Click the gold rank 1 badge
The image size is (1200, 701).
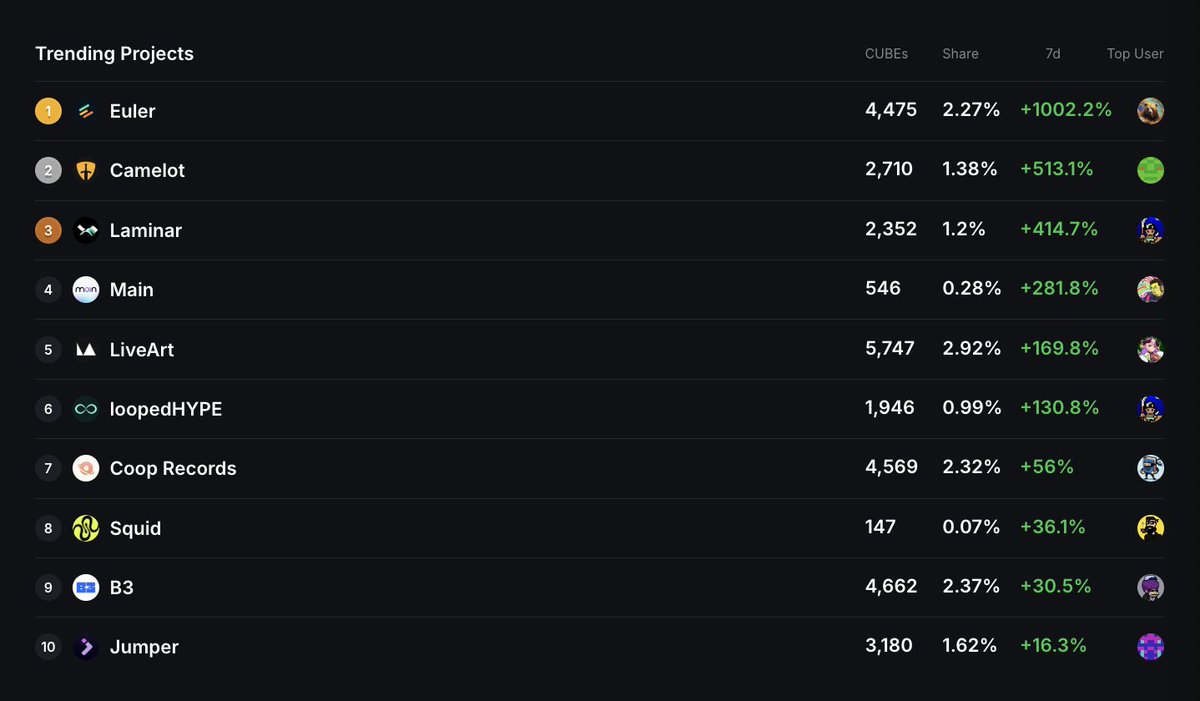coord(48,111)
